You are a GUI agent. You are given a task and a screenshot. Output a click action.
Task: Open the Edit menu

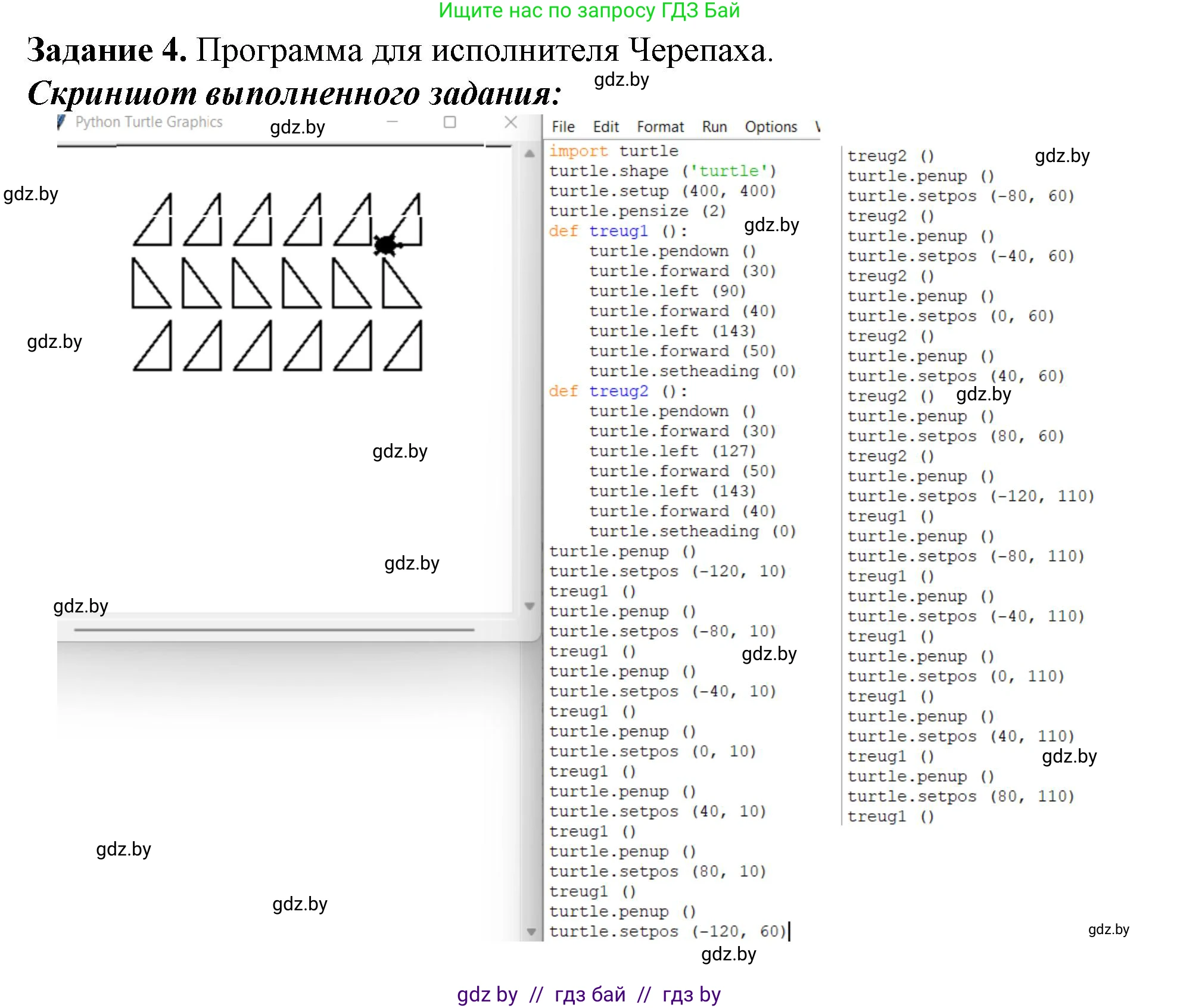[x=606, y=127]
